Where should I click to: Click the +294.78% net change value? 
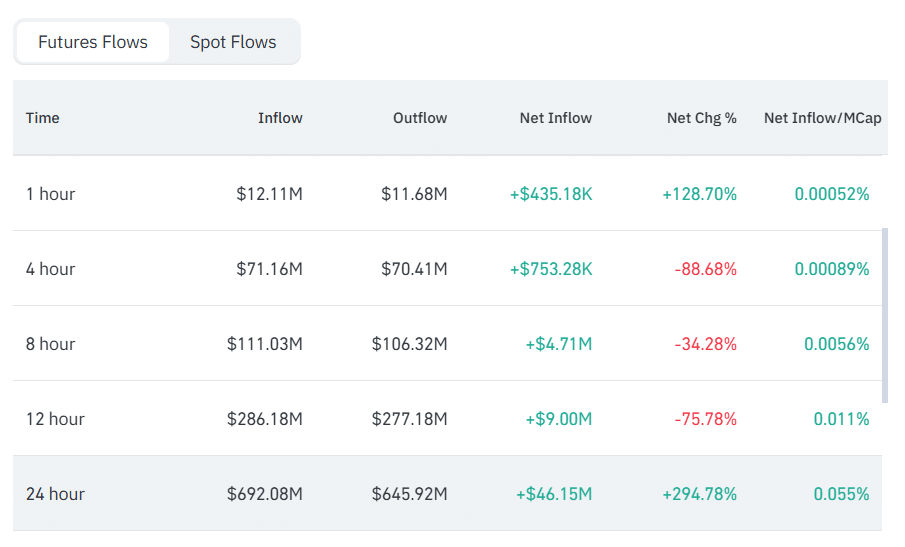point(700,494)
